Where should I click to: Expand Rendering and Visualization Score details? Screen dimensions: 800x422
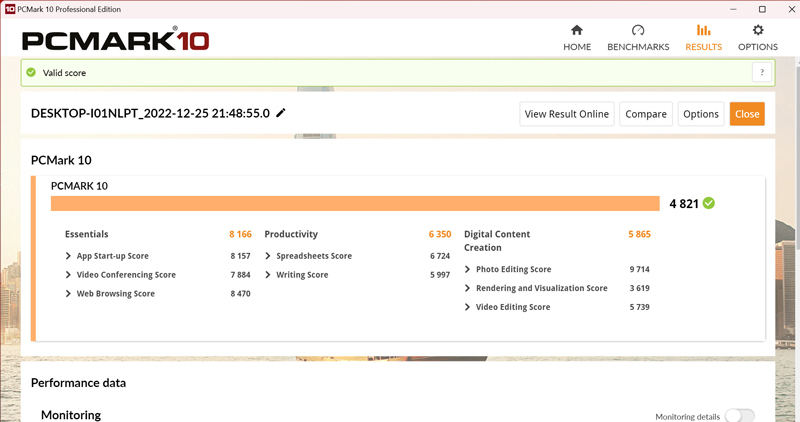tap(467, 288)
